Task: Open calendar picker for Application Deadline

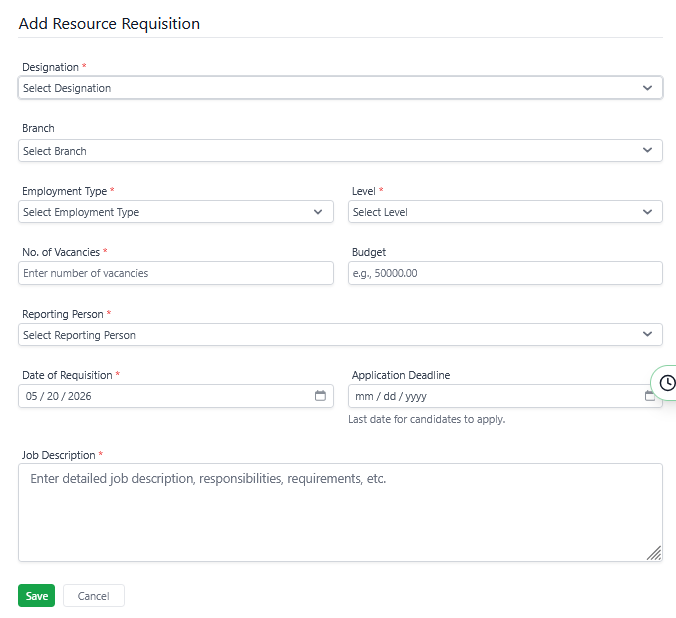Action: coord(649,395)
